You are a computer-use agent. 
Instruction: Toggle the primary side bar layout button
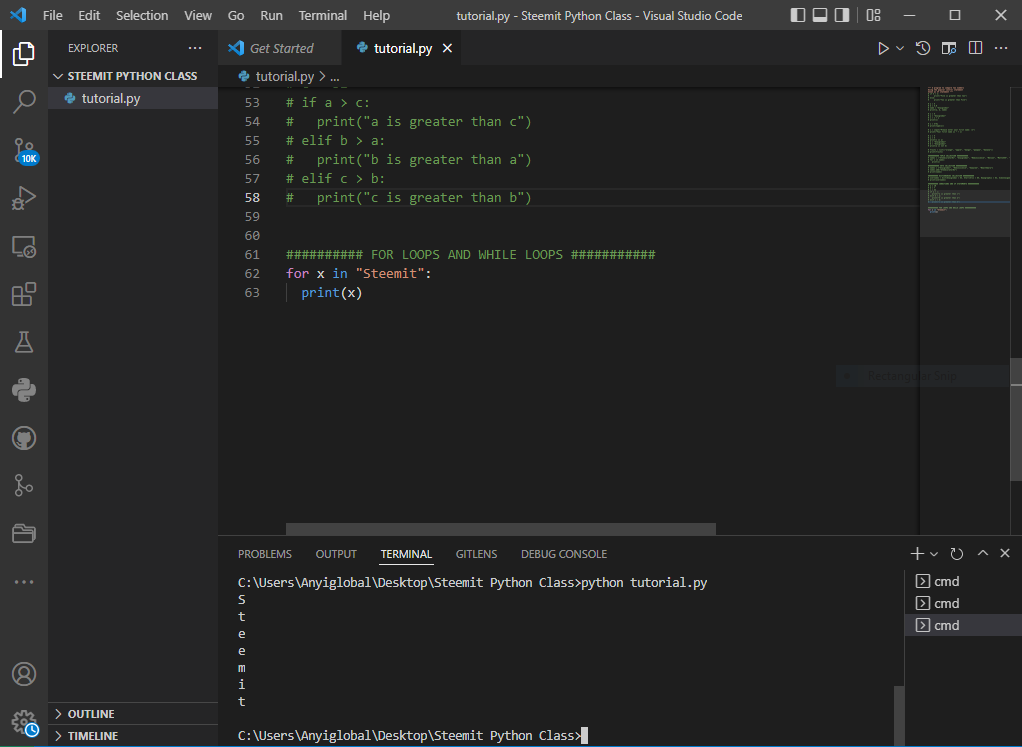pyautogui.click(x=798, y=16)
